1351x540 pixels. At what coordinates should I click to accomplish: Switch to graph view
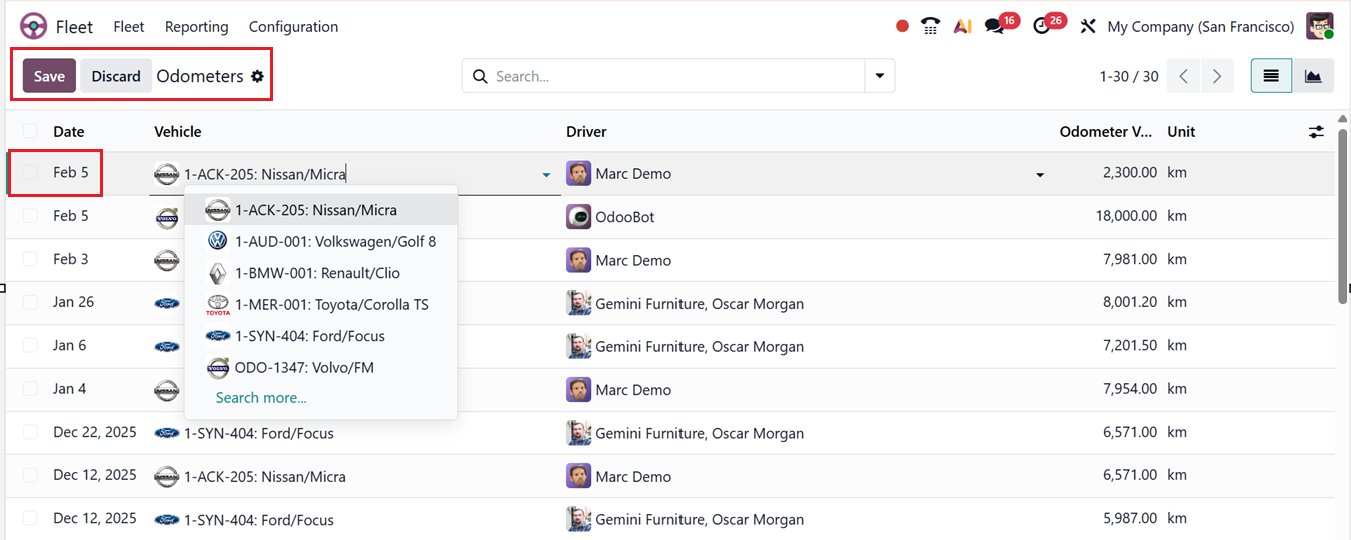[x=1313, y=76]
